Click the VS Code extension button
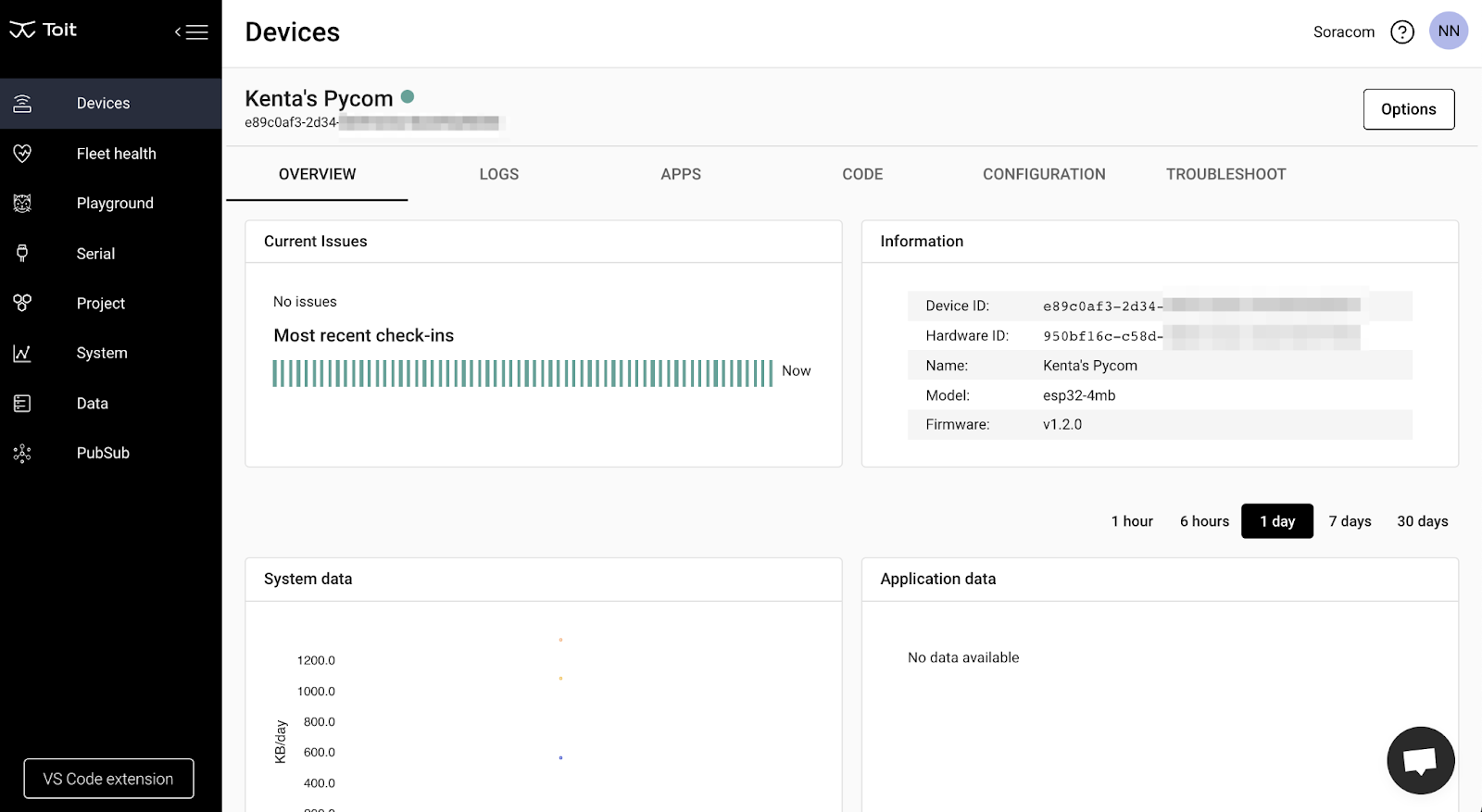The width and height of the screenshot is (1482, 812). point(108,779)
